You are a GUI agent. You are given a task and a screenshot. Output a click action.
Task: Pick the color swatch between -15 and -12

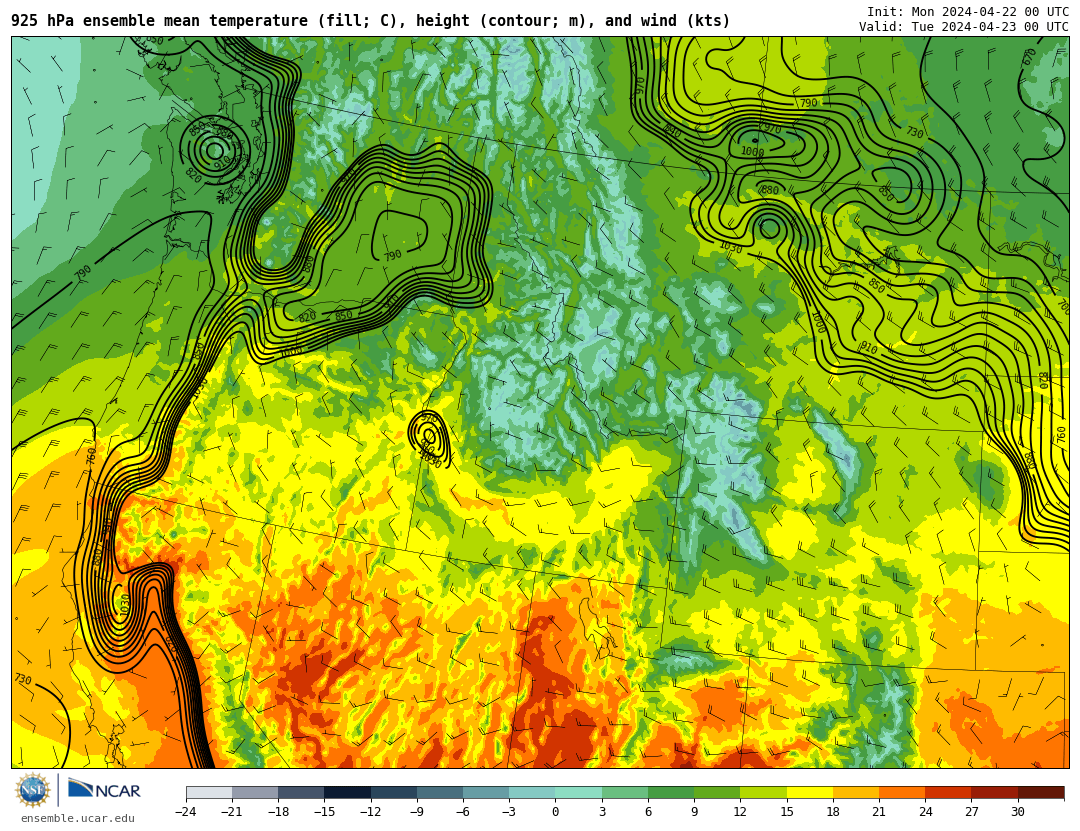(348, 792)
